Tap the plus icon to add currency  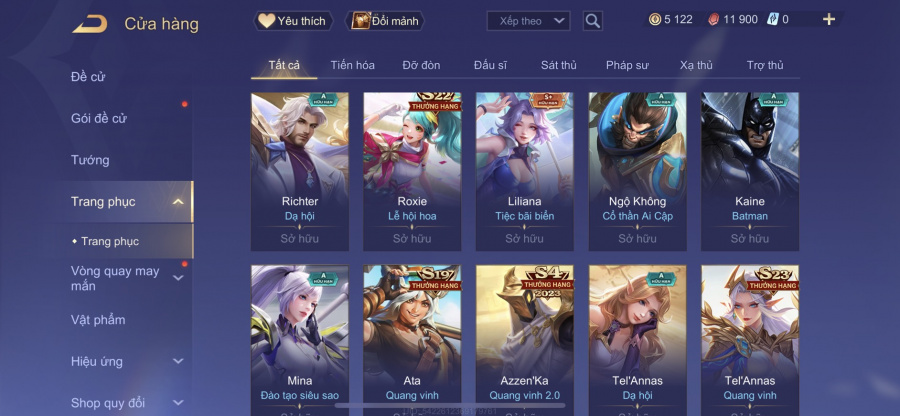[x=828, y=20]
